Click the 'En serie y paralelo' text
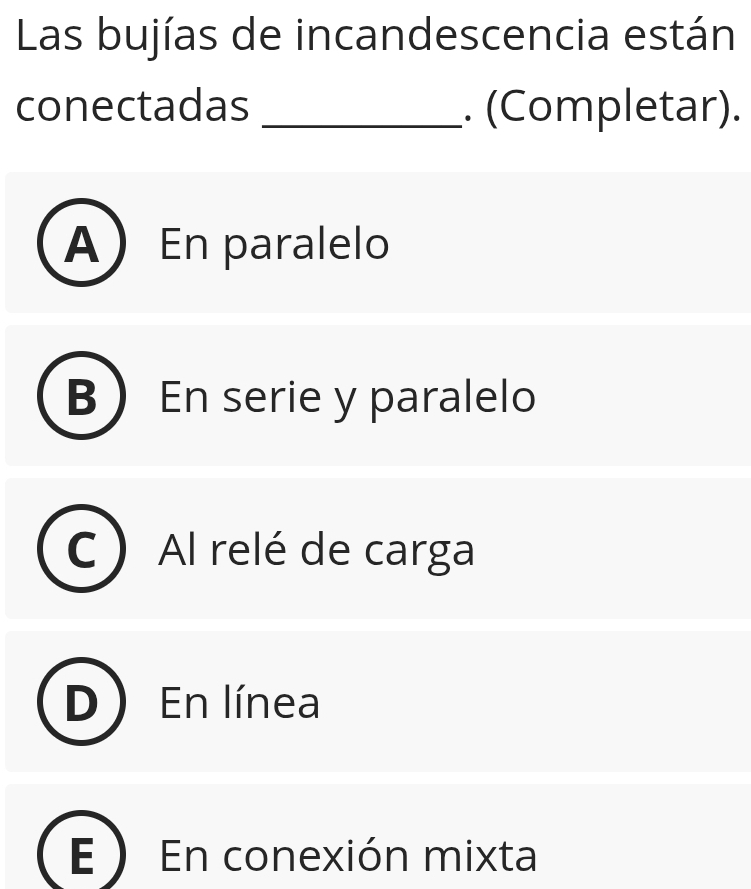 pyautogui.click(x=347, y=397)
